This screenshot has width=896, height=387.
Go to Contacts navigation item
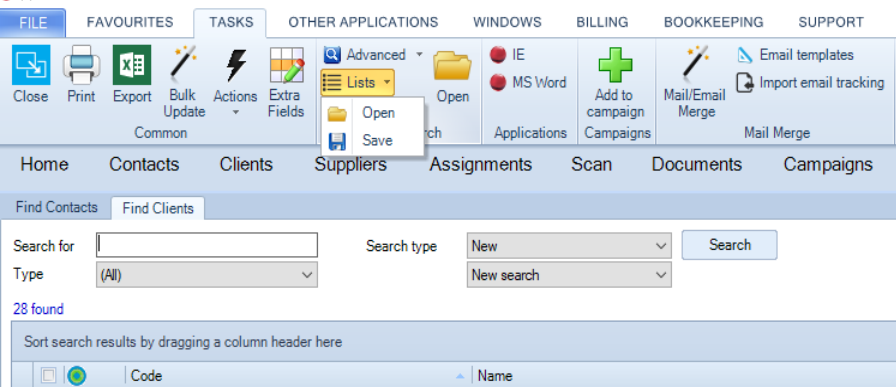point(144,165)
